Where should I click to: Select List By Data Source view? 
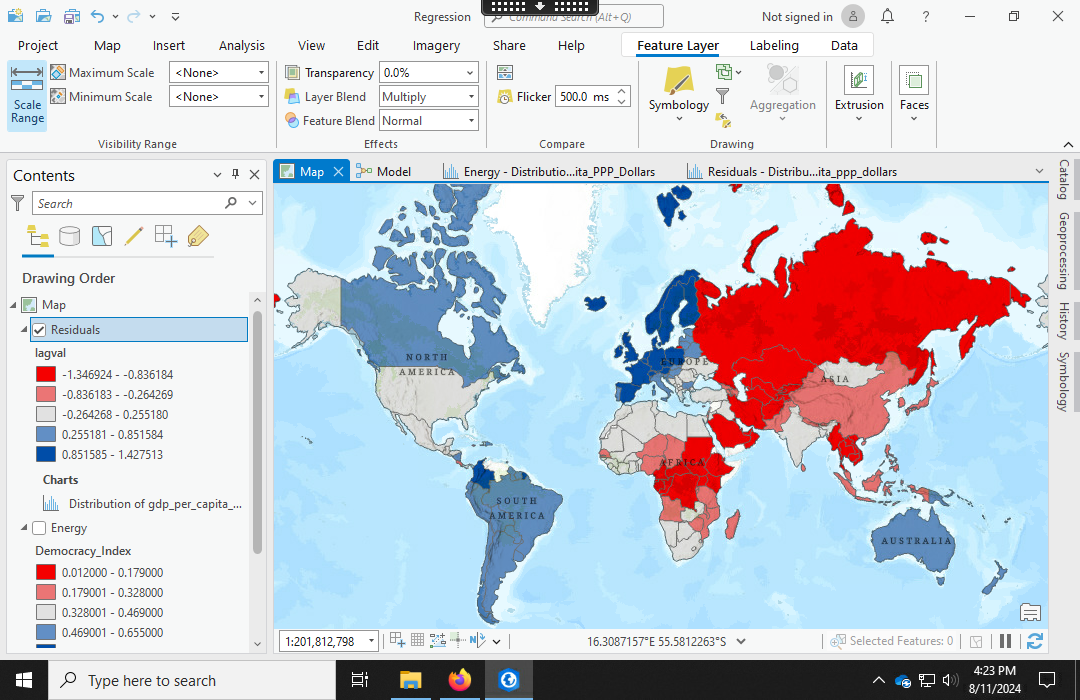tap(69, 236)
